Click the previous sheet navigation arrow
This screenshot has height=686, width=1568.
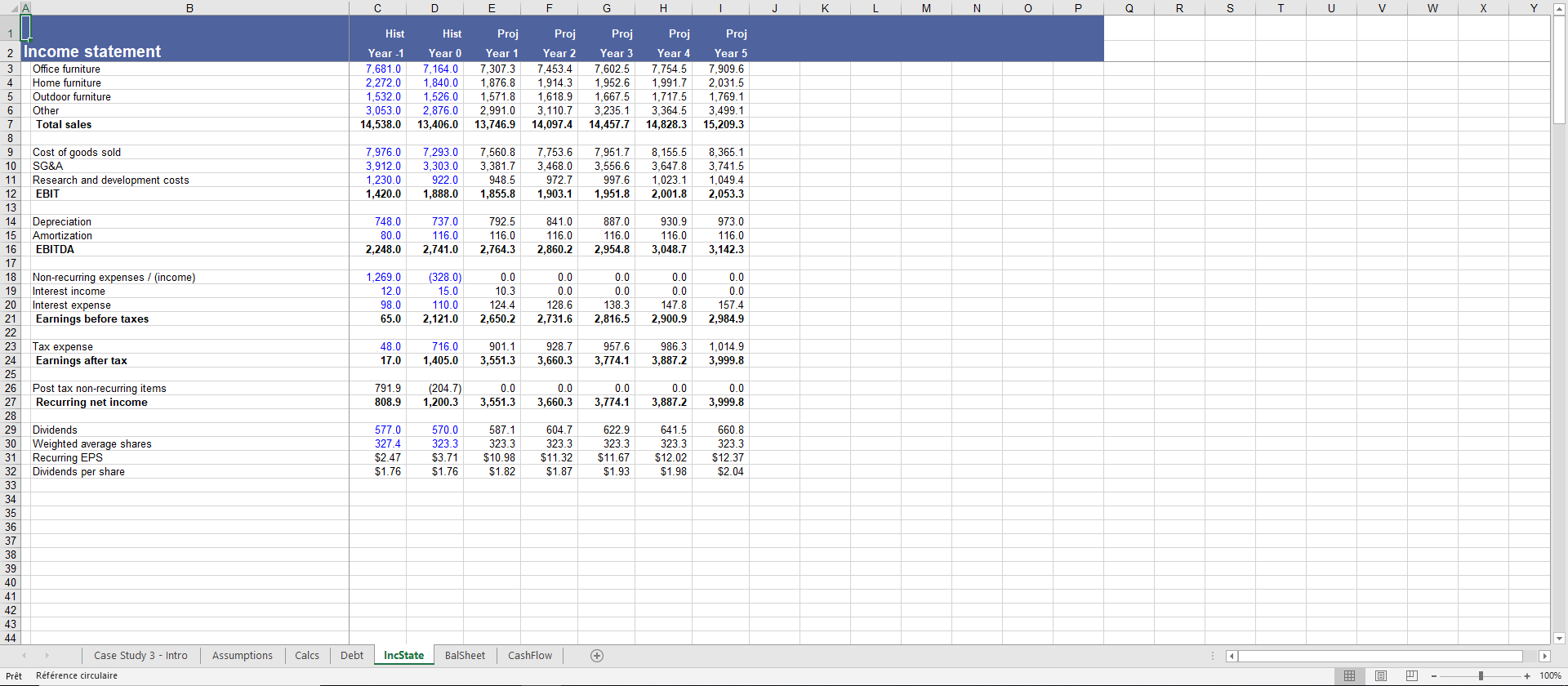click(x=24, y=656)
